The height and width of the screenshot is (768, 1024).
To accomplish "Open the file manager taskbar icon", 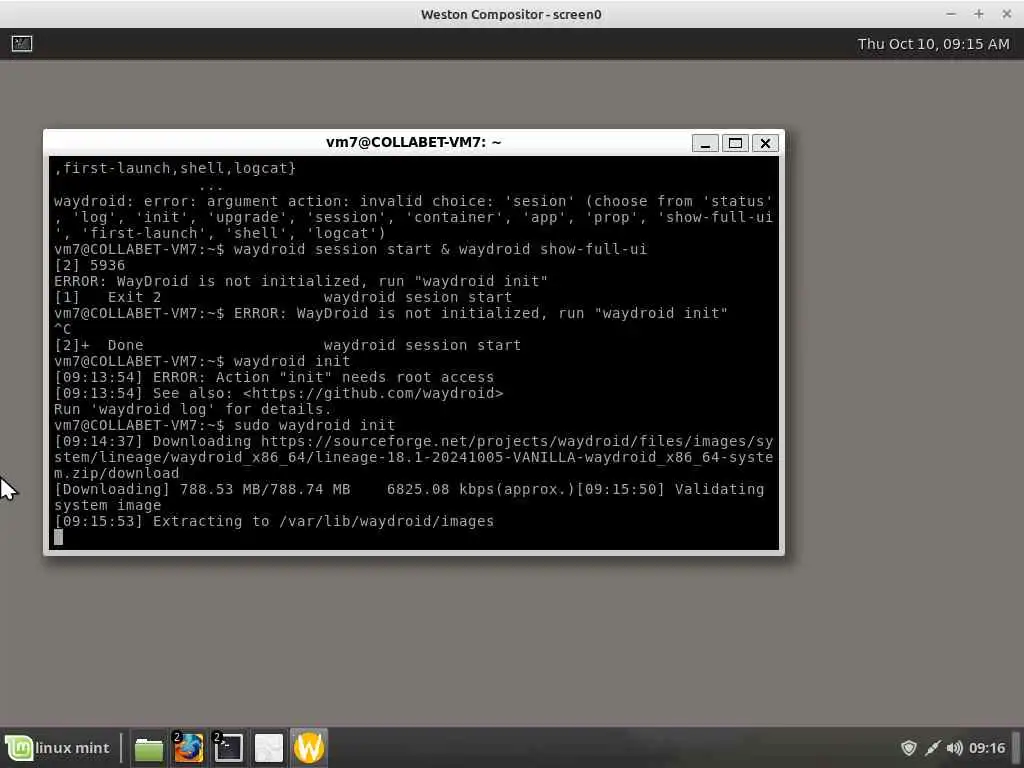I will point(148,748).
